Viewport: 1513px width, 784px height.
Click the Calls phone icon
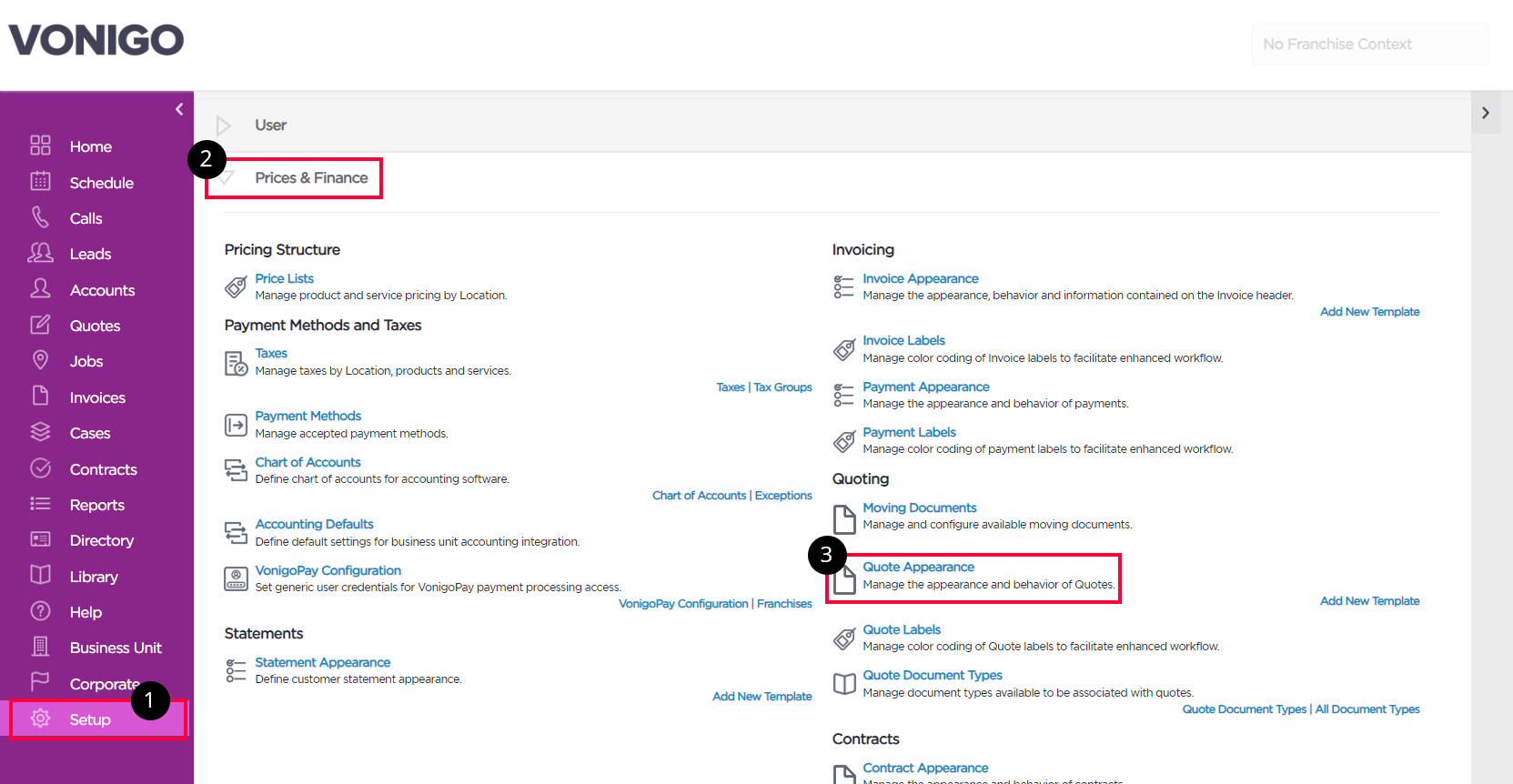pyautogui.click(x=40, y=216)
